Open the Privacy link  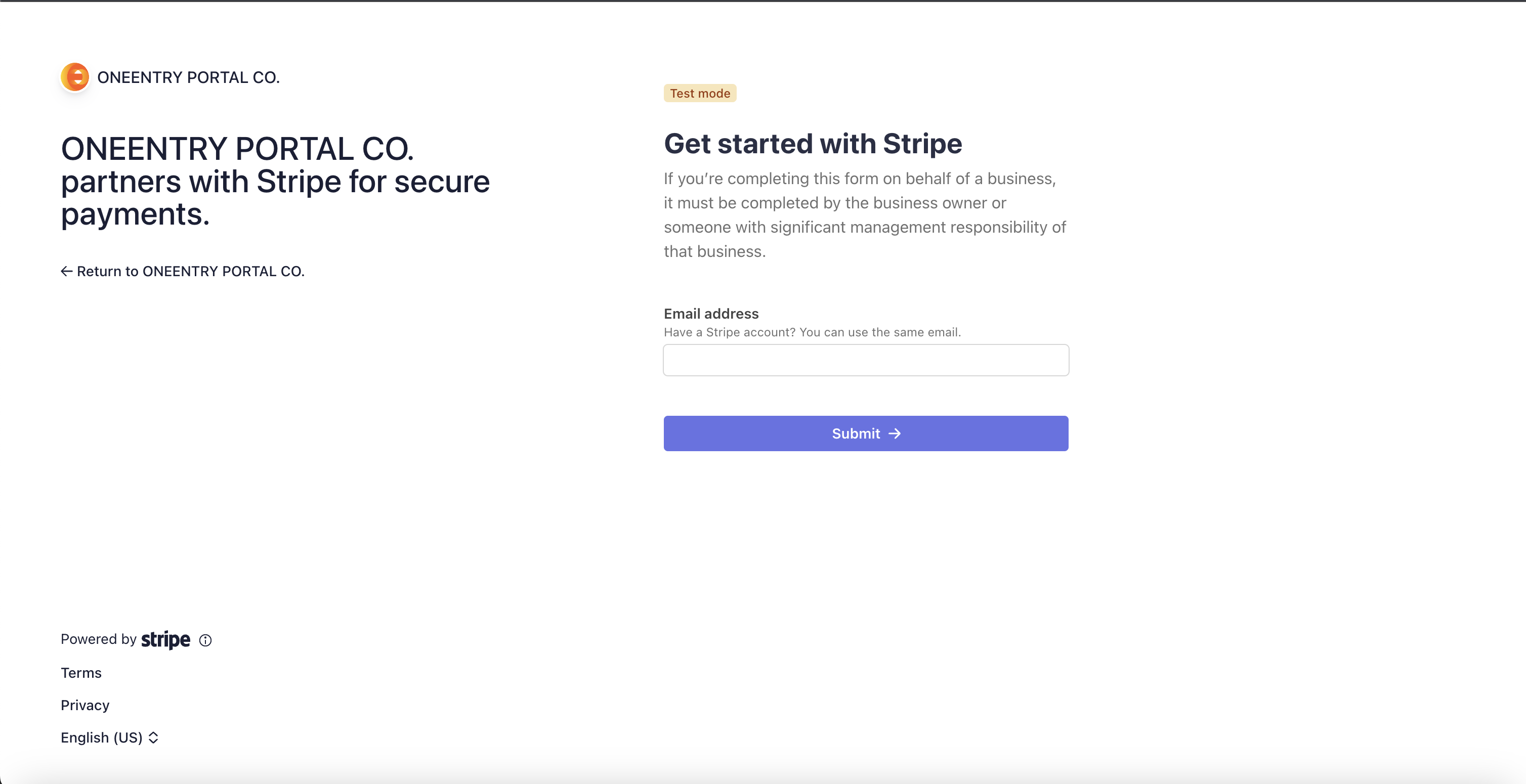[x=84, y=705]
